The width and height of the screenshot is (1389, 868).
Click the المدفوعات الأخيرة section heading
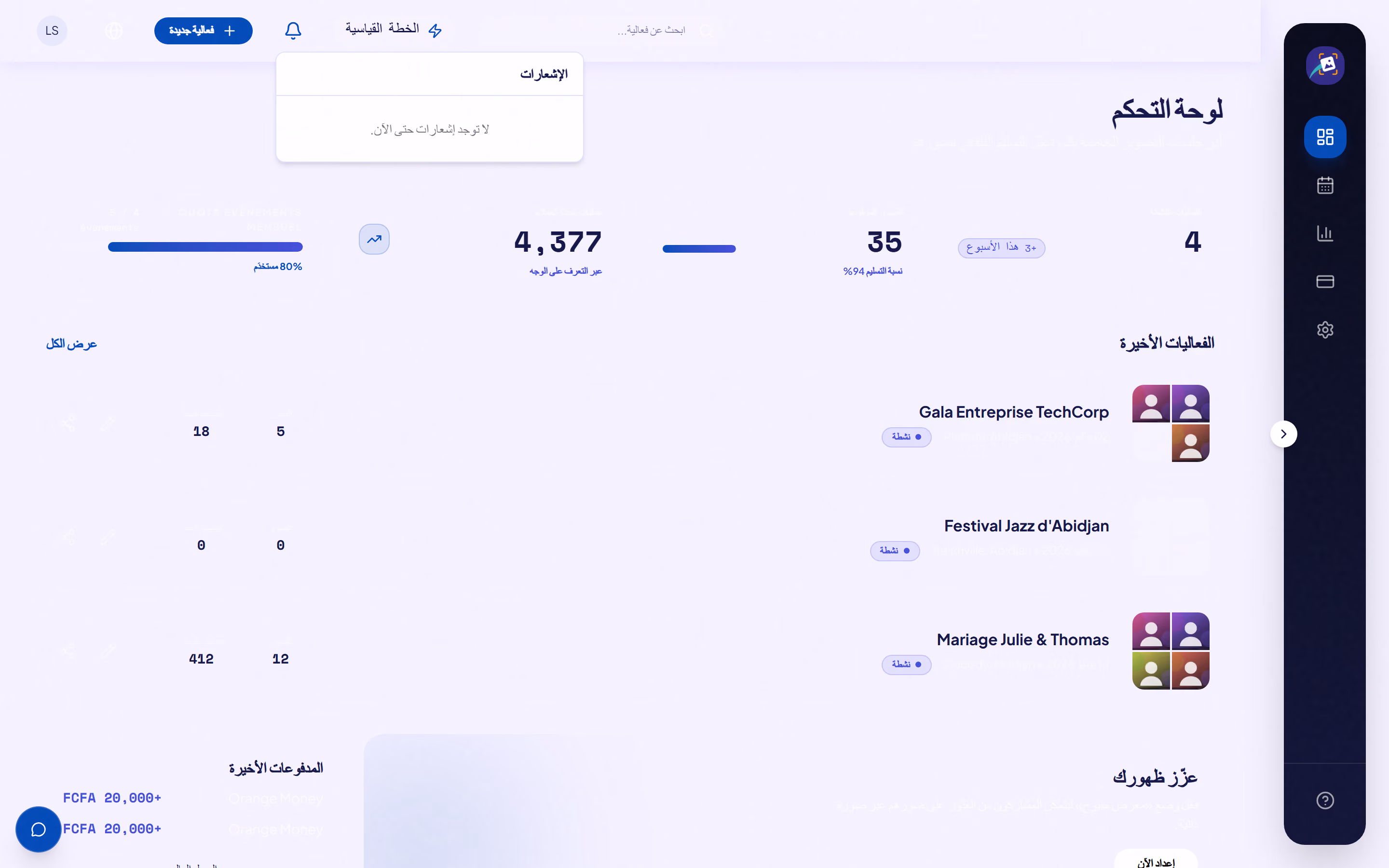(275, 768)
